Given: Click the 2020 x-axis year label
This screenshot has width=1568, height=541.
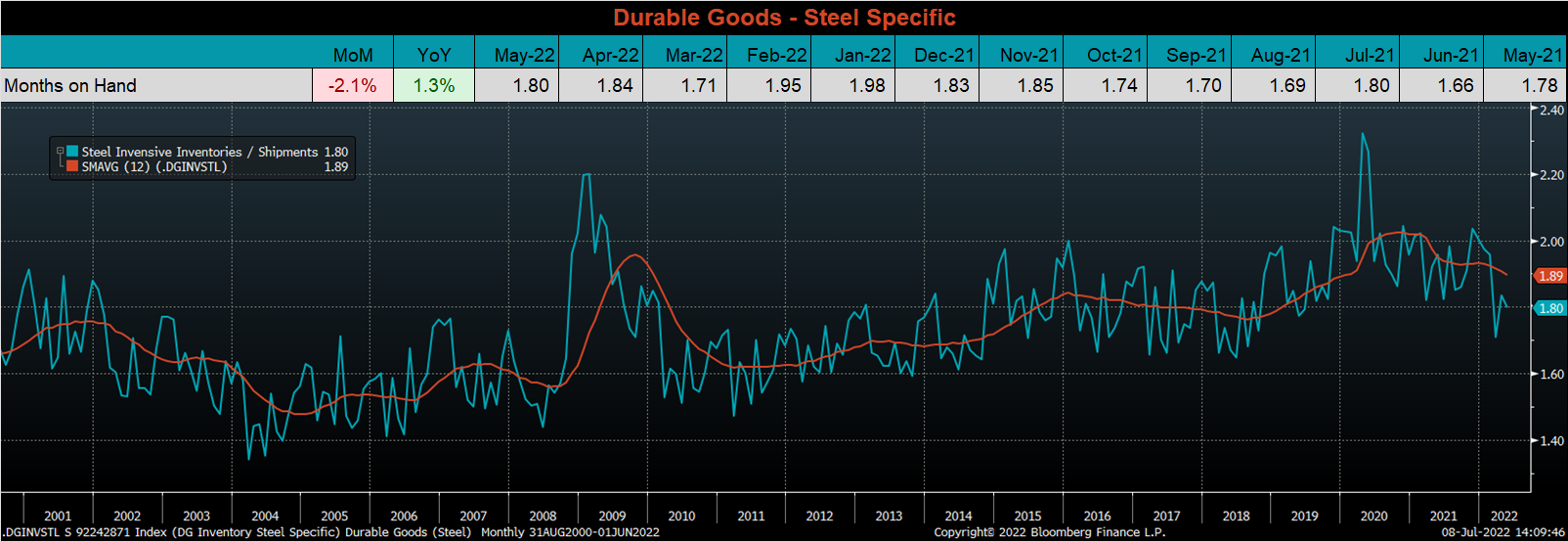Looking at the screenshot, I should tap(1373, 516).
